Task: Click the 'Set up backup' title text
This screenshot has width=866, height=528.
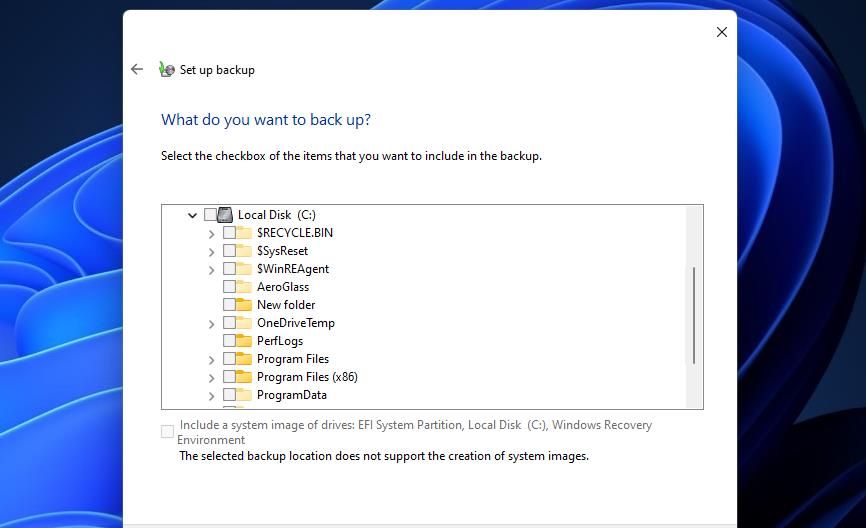Action: (x=217, y=70)
